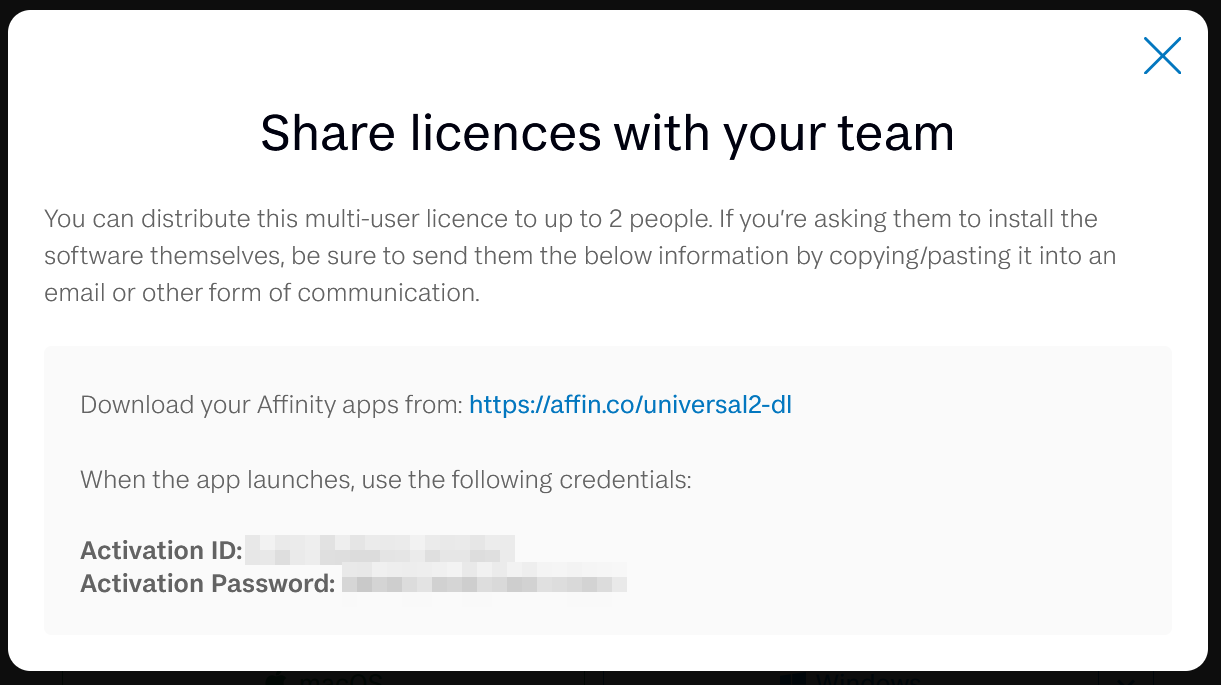Image resolution: width=1221 pixels, height=685 pixels.
Task: Click the Apple macOS icon behind the dialog
Action: coord(275,679)
